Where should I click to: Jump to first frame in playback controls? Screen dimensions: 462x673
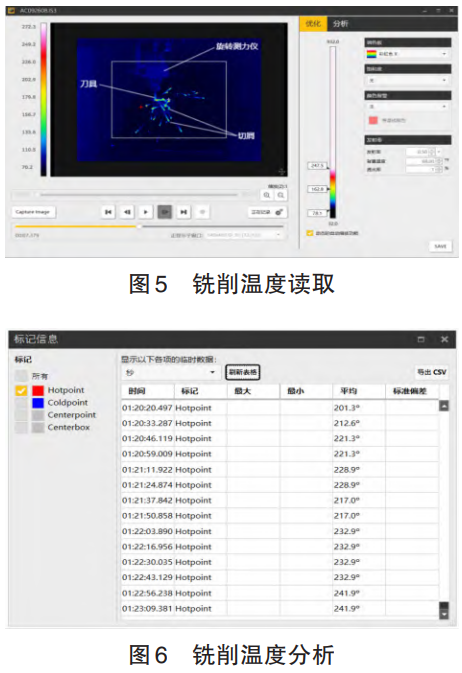(x=108, y=212)
